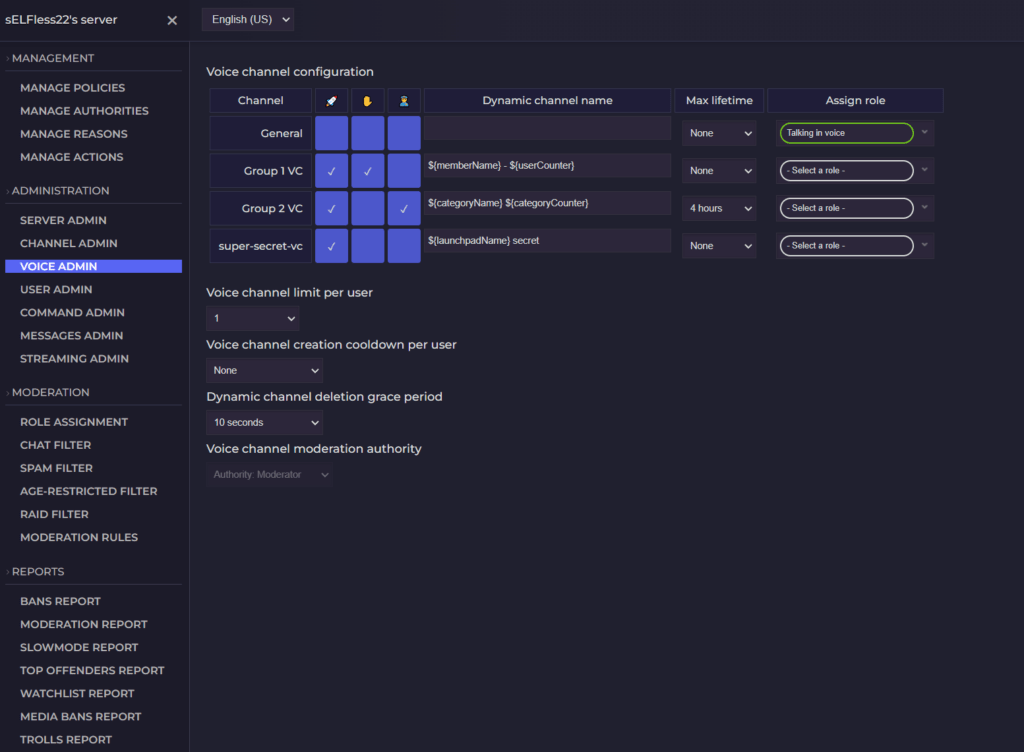Open Manage Policies in sidebar
1024x752 pixels.
73,88
